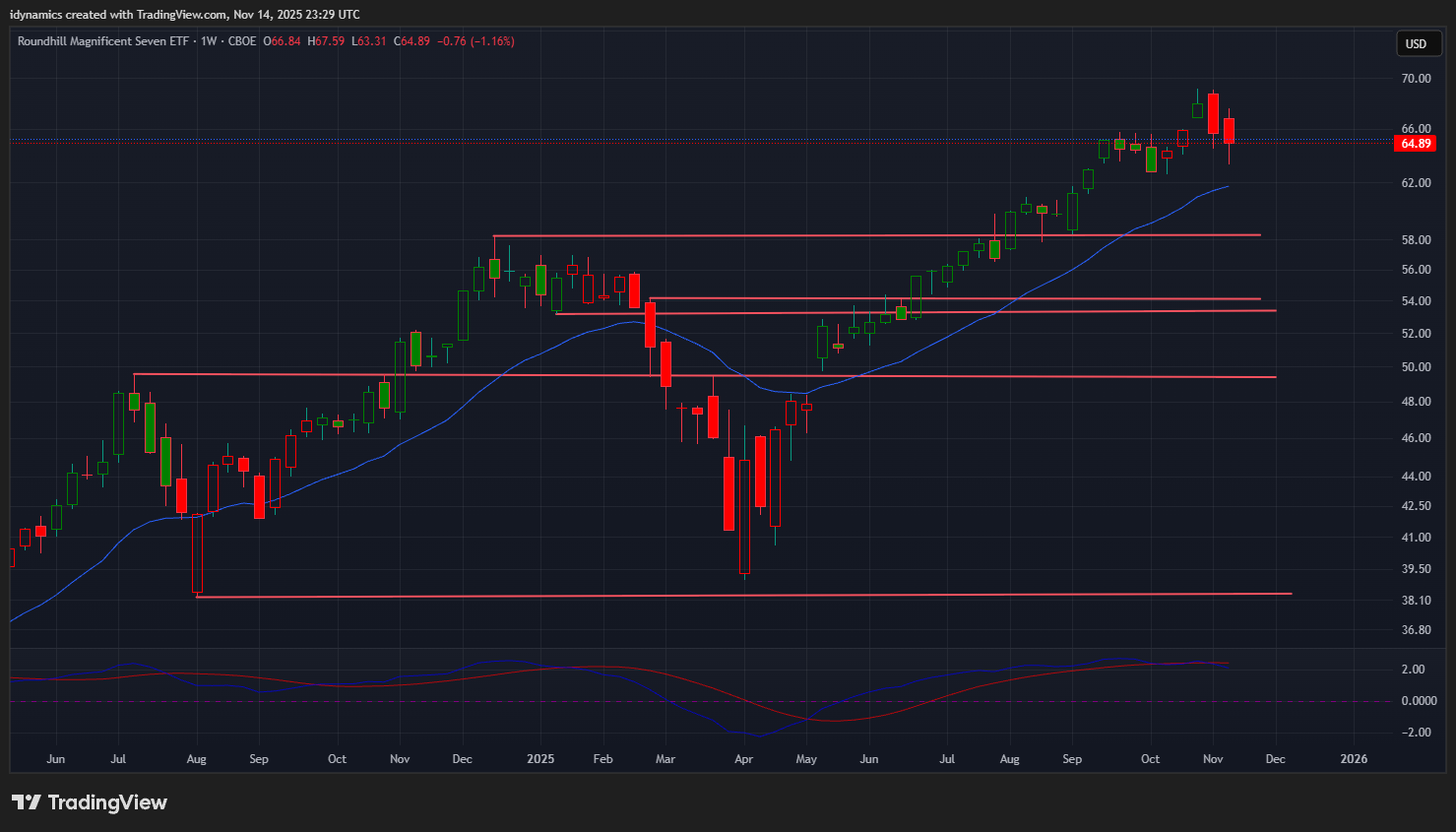Image resolution: width=1456 pixels, height=832 pixels.
Task: Click the CBOE exchange label
Action: point(242,41)
